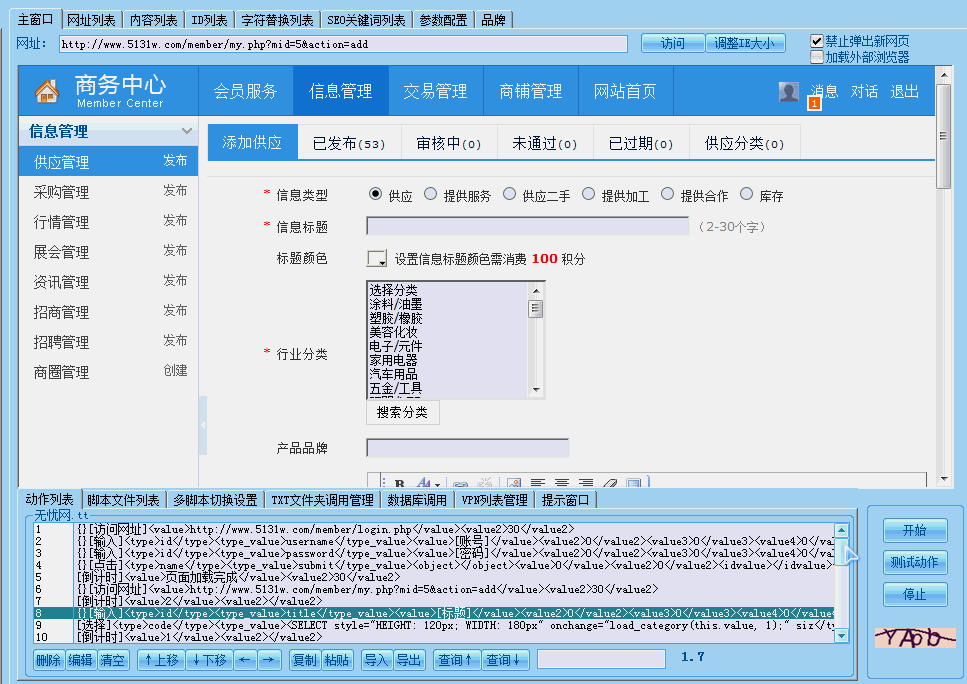Click the insert link chain icon
This screenshot has height=684, width=967.
[460, 484]
